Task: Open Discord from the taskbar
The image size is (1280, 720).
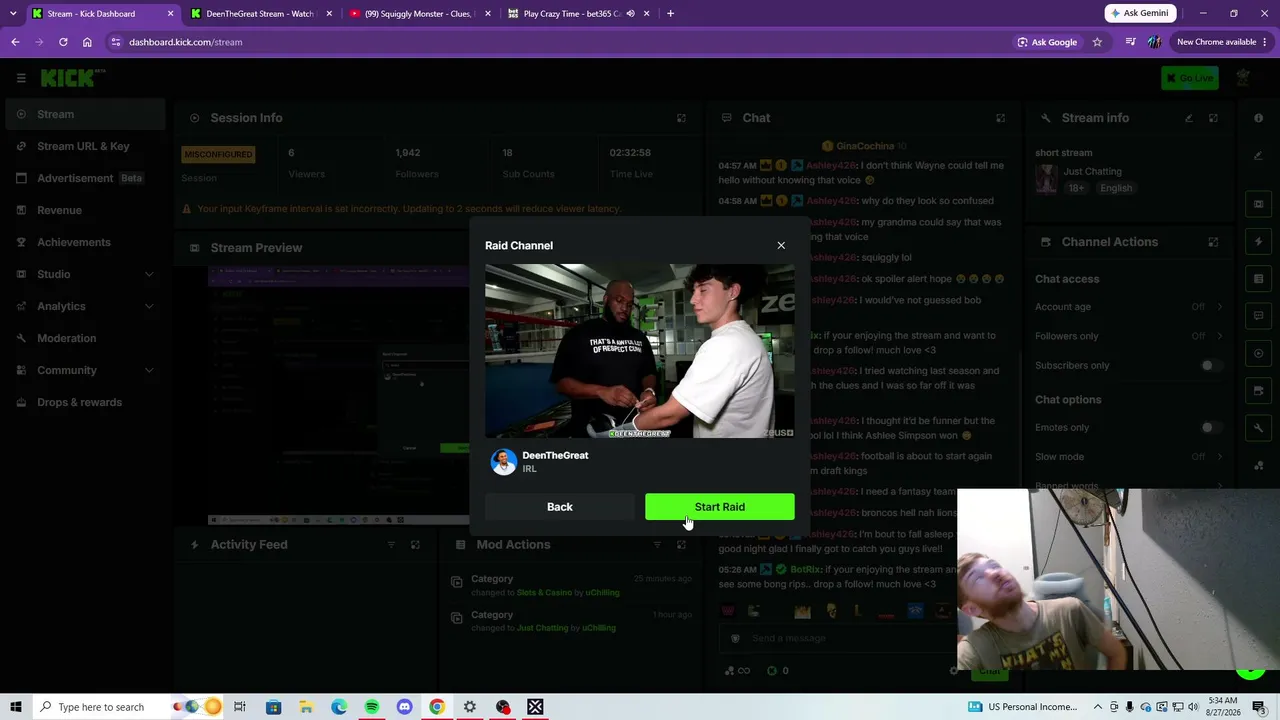Action: pyautogui.click(x=404, y=707)
